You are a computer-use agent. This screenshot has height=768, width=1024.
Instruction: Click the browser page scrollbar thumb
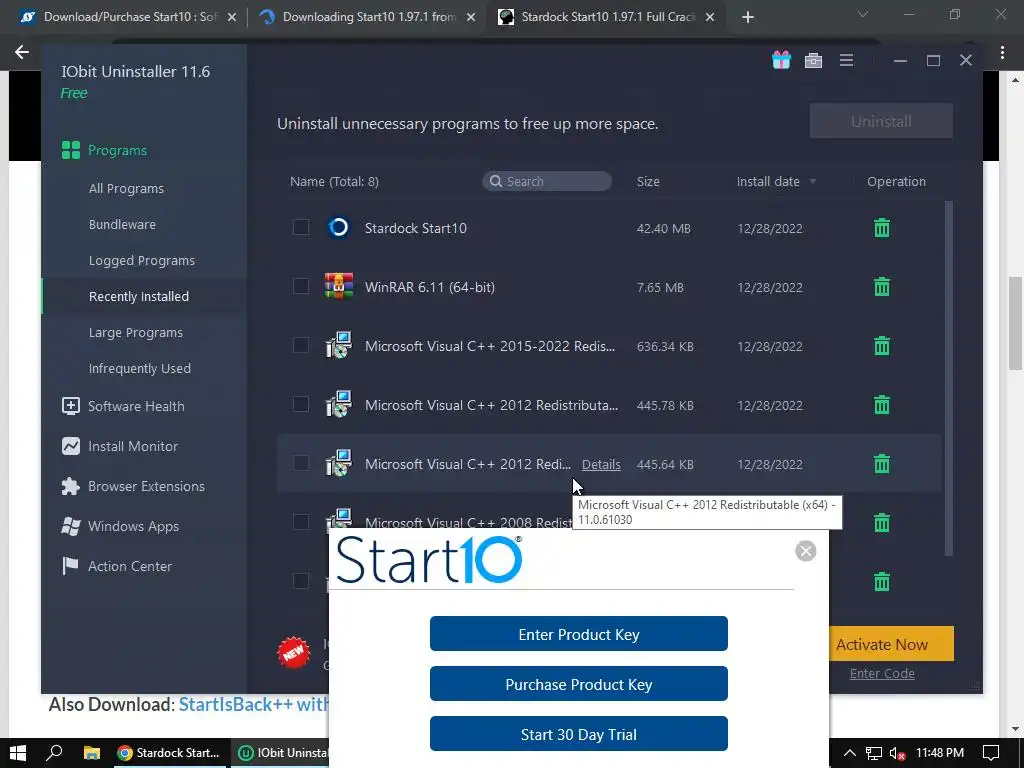click(x=1015, y=323)
